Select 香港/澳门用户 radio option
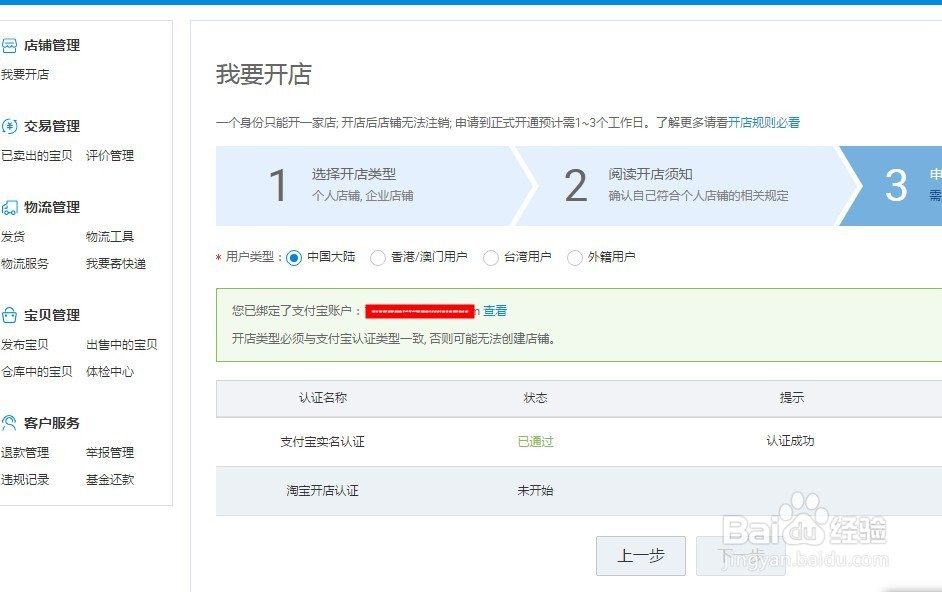Viewport: 942px width, 592px height. click(378, 258)
